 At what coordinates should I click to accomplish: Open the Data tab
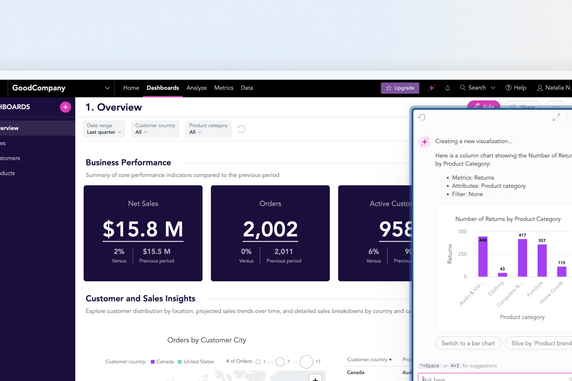pos(247,88)
